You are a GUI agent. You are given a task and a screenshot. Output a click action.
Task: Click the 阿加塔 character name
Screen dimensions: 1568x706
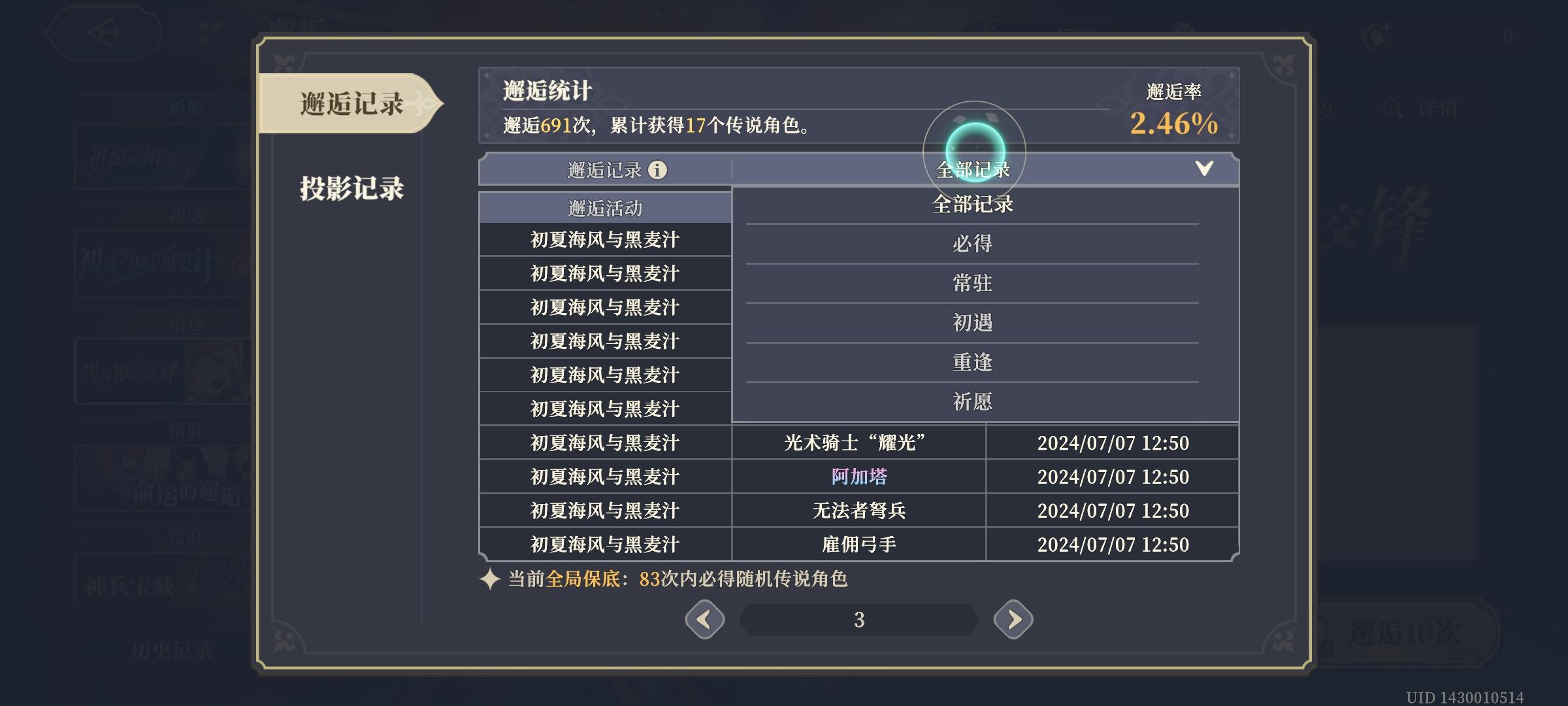pyautogui.click(x=859, y=477)
